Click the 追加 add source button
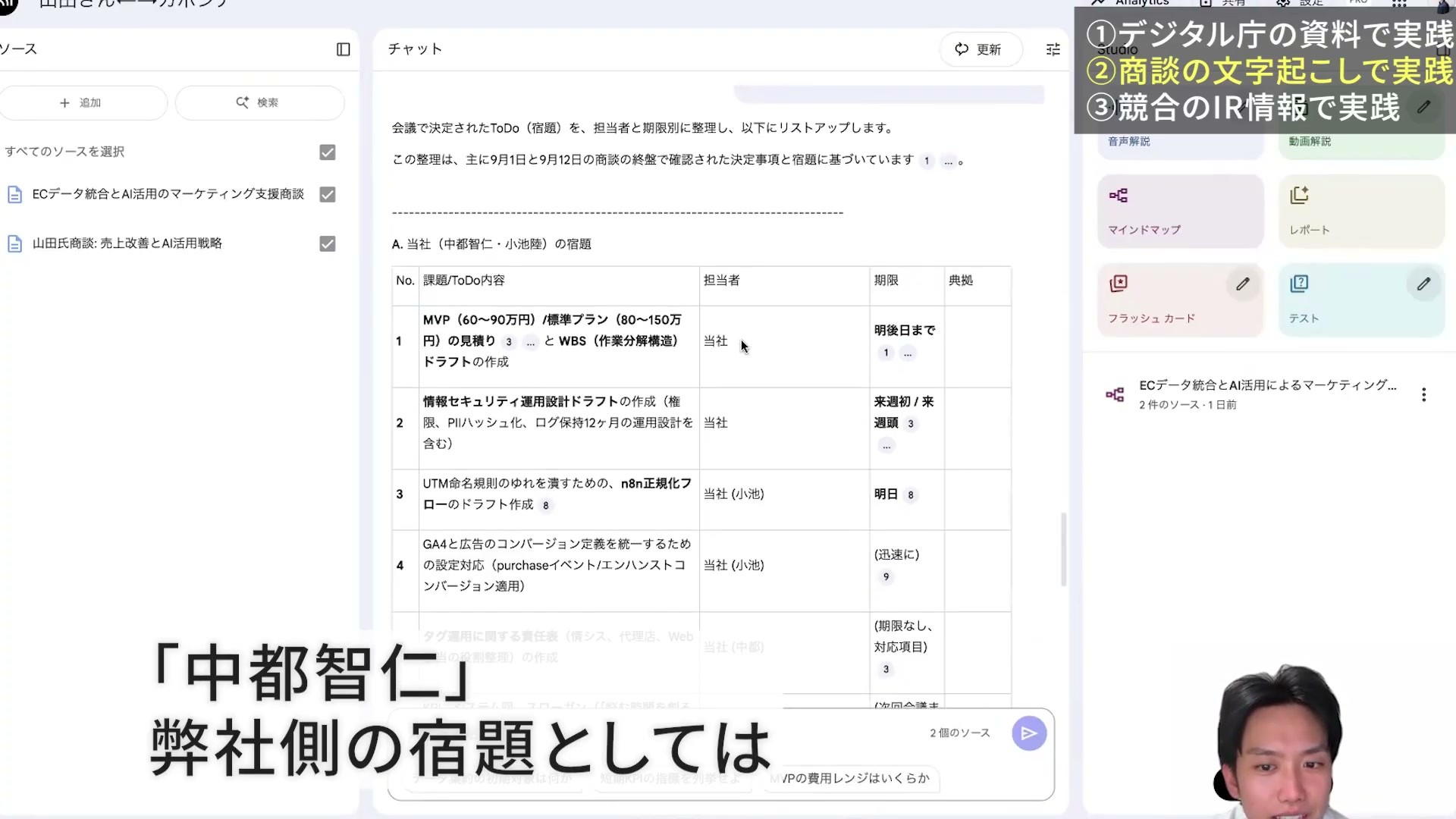 [x=82, y=102]
